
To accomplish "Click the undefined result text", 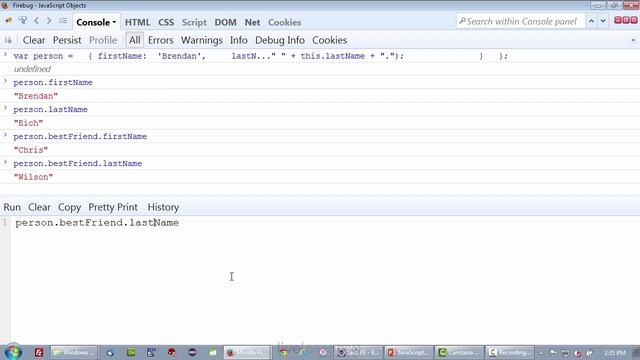I will pos(32,69).
